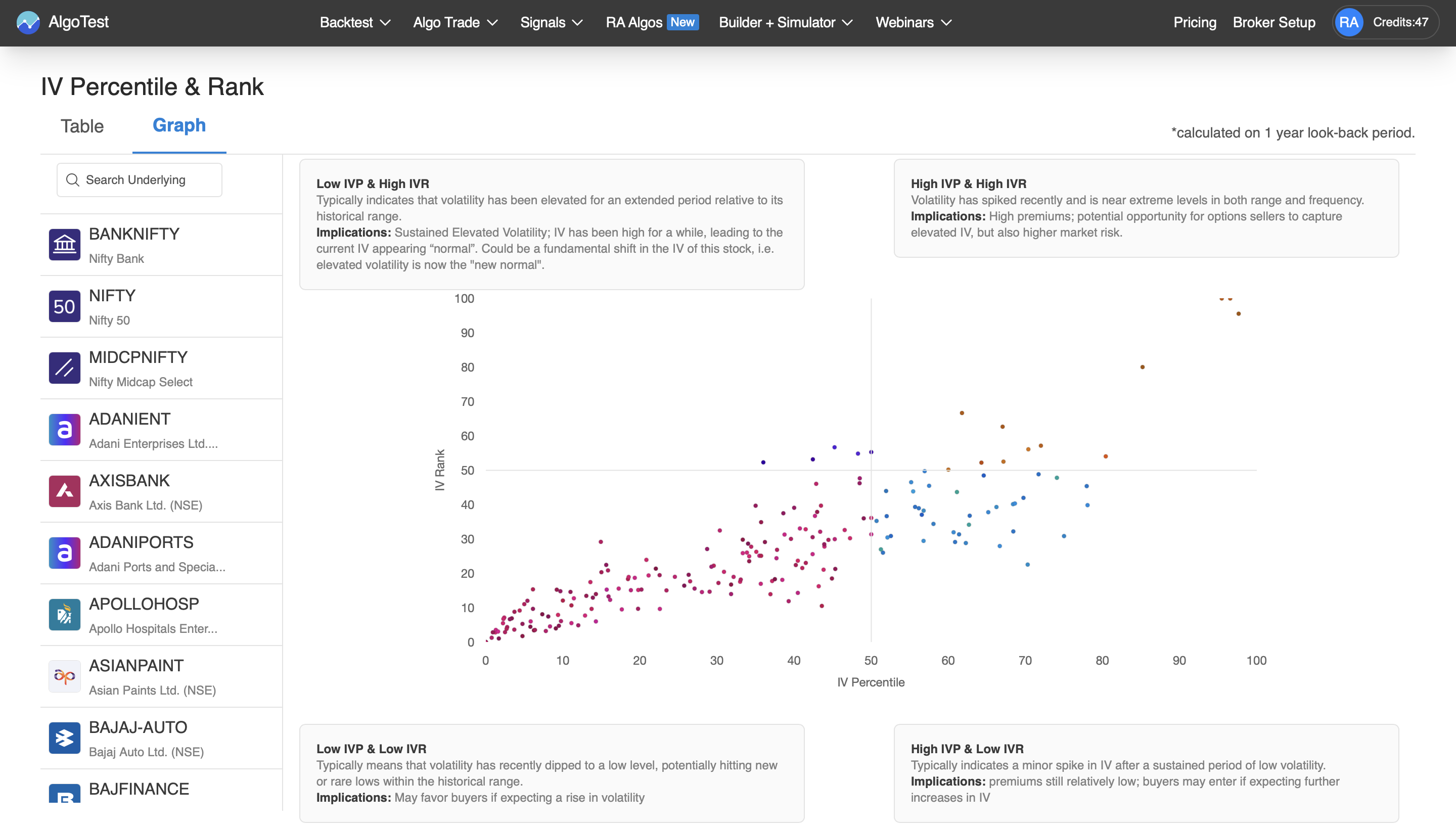
Task: Expand the Backtest menu chevron
Action: [x=385, y=23]
